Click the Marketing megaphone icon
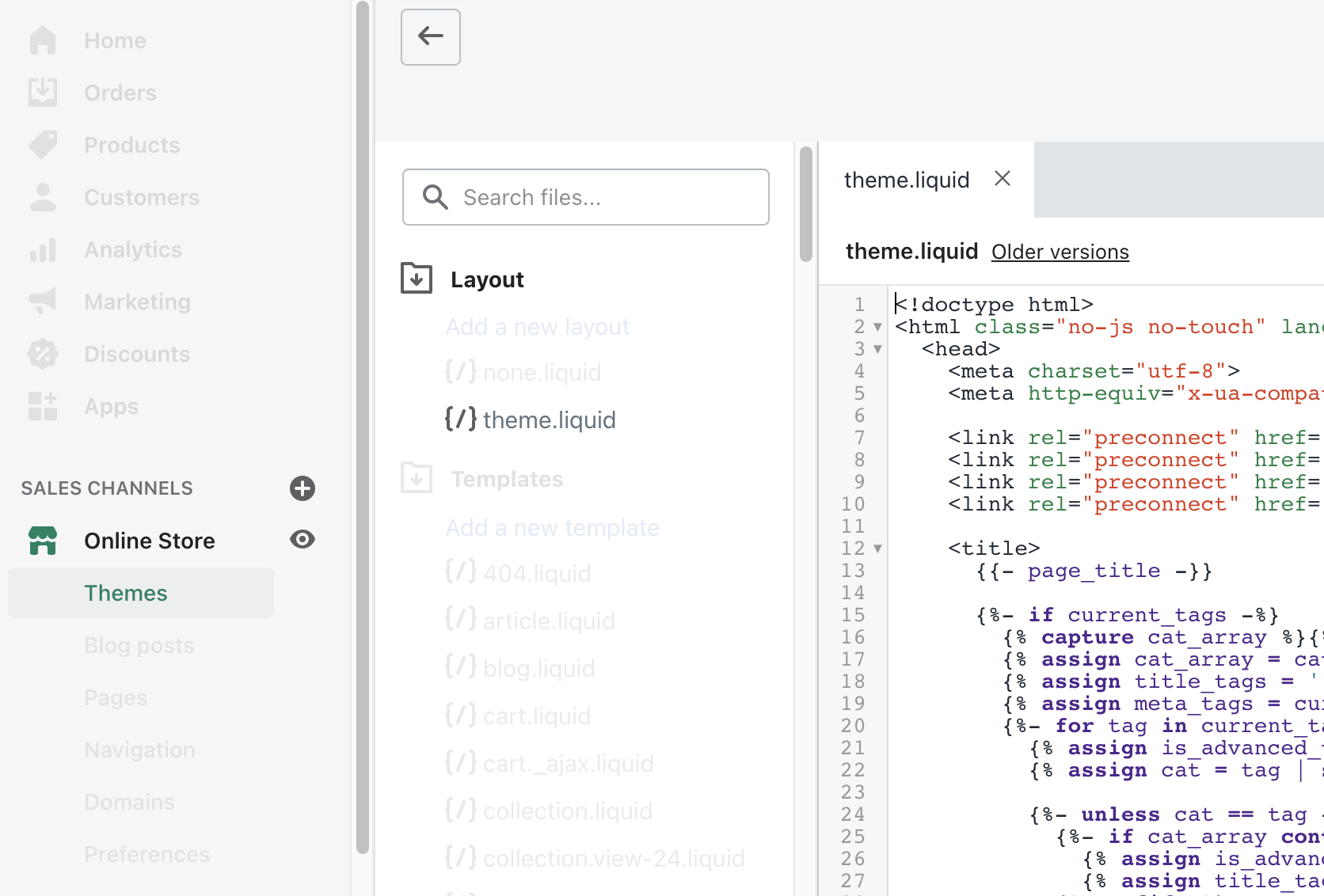 point(43,302)
